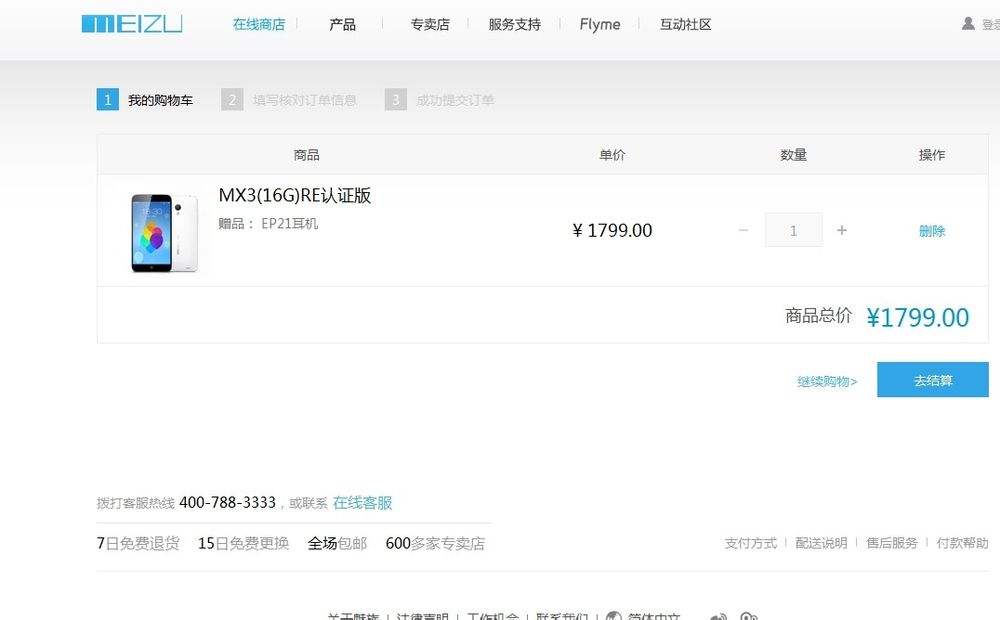Click gift text EP21耳机
1000x620 pixels.
click(x=290, y=223)
